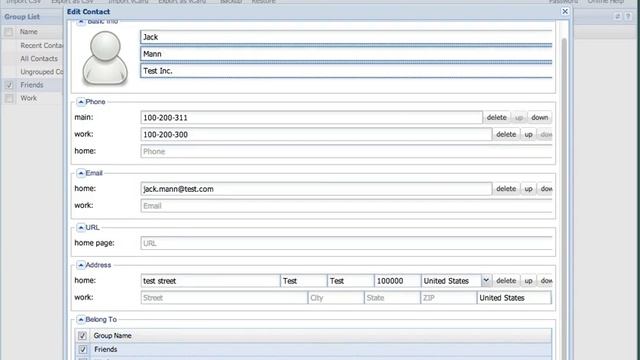This screenshot has height=360, width=640.
Task: Click the help question mark icon
Action: pos(628,16)
